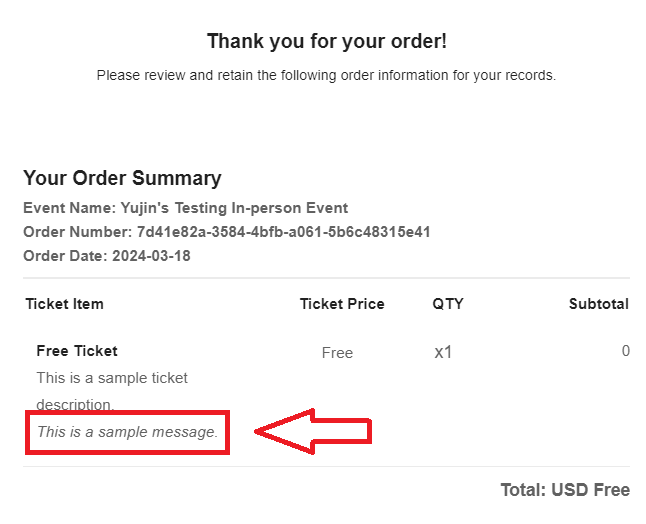Viewport: 646px width, 524px height.
Task: Click the Order Date 2024-03-18 line
Action: pyautogui.click(x=107, y=256)
